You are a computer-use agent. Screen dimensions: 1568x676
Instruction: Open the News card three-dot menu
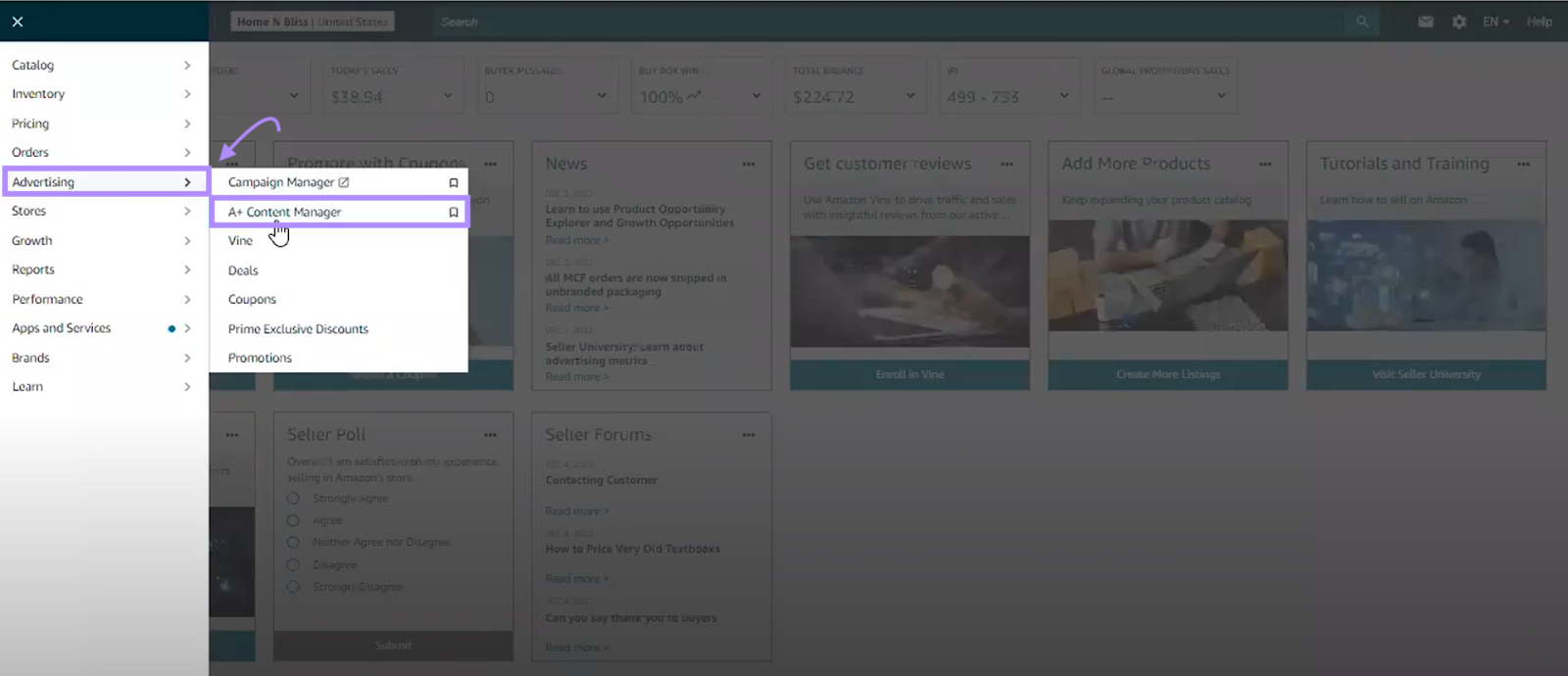click(749, 165)
